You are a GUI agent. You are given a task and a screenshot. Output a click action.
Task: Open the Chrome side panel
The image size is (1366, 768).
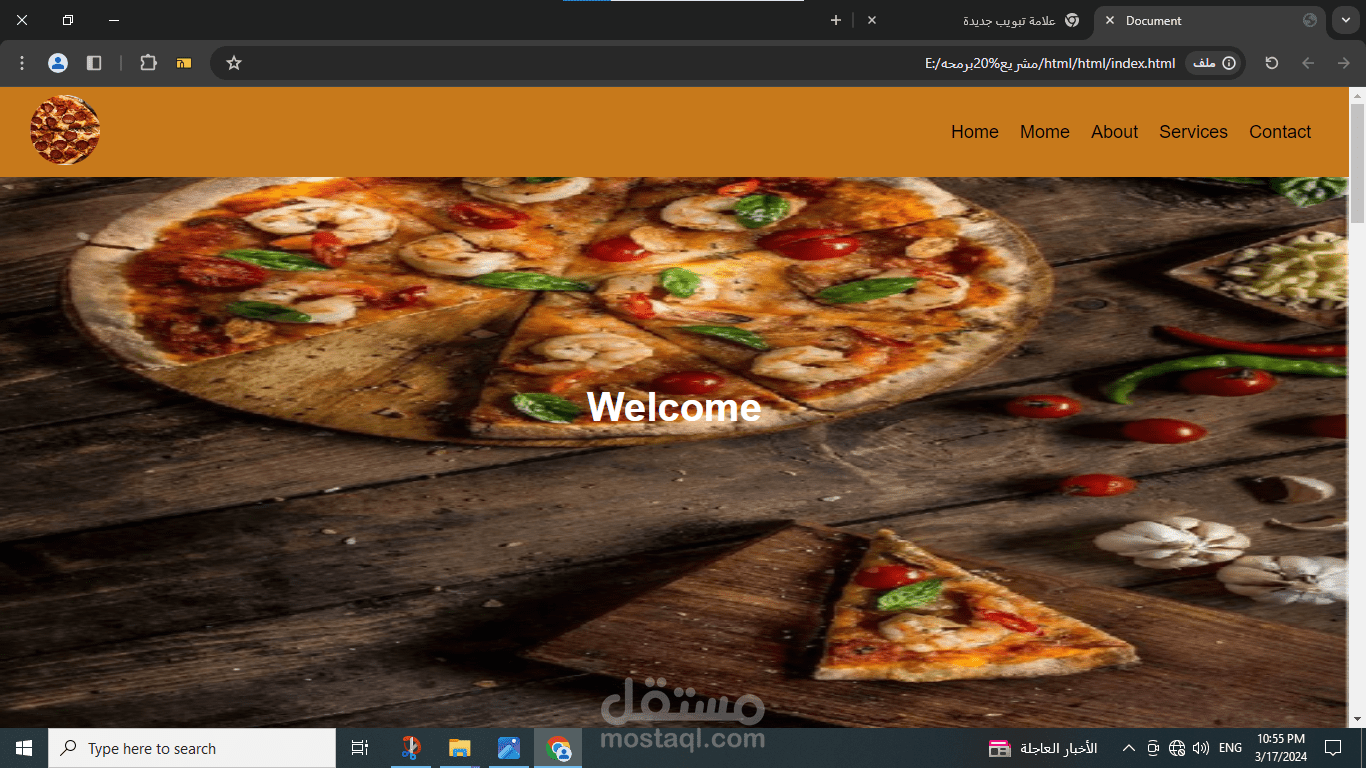(94, 63)
